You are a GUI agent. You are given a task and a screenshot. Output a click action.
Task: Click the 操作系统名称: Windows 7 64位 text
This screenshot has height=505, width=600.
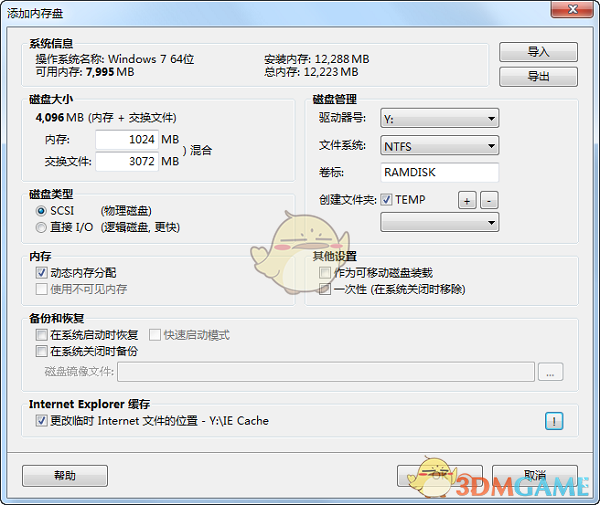tap(115, 59)
